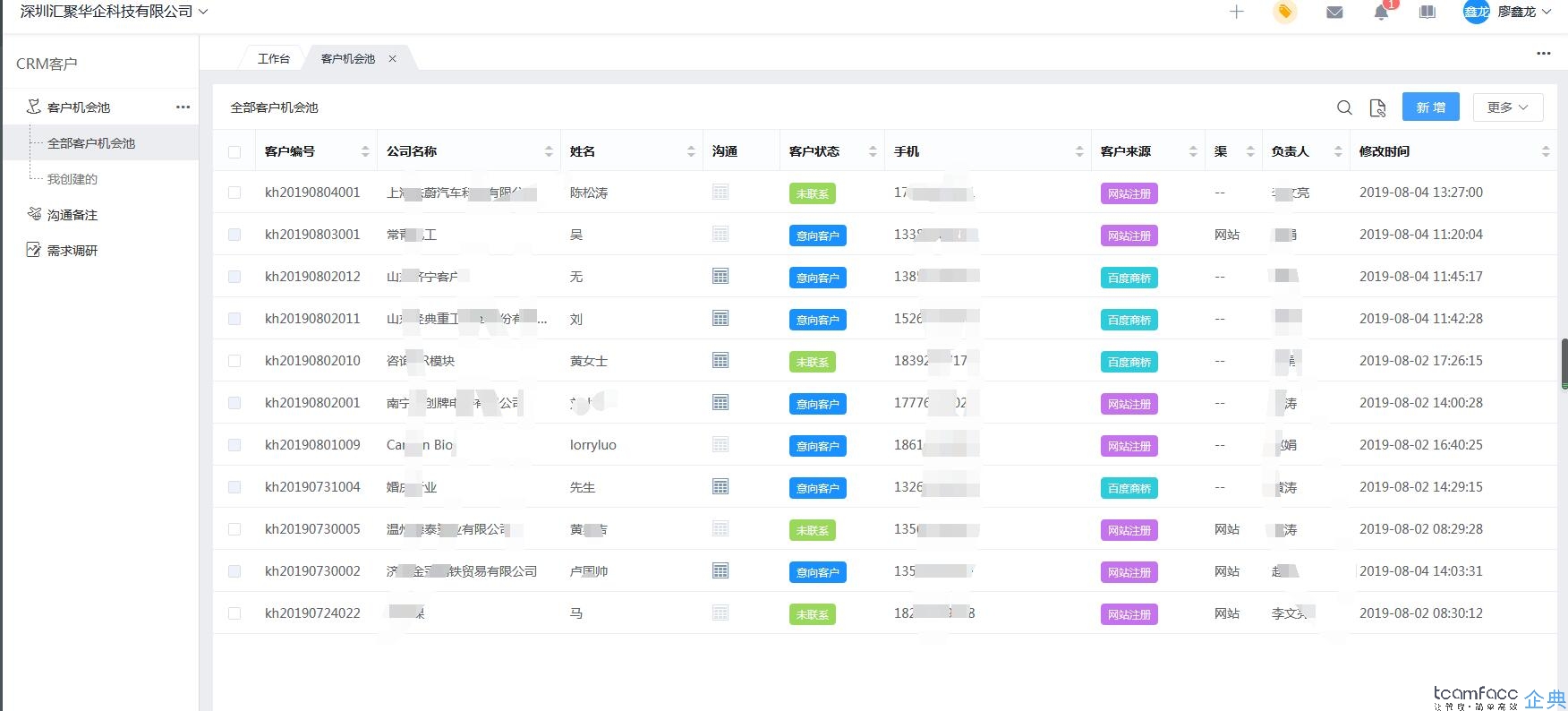Open 沟通 grid icon for kh20190730005
This screenshot has width=1568, height=711.
[720, 528]
